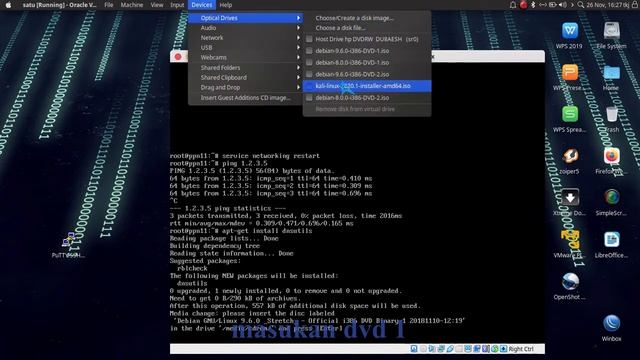Click the search magnifier in the top panel
Viewport: 640px width, 360px height.
[580, 5]
